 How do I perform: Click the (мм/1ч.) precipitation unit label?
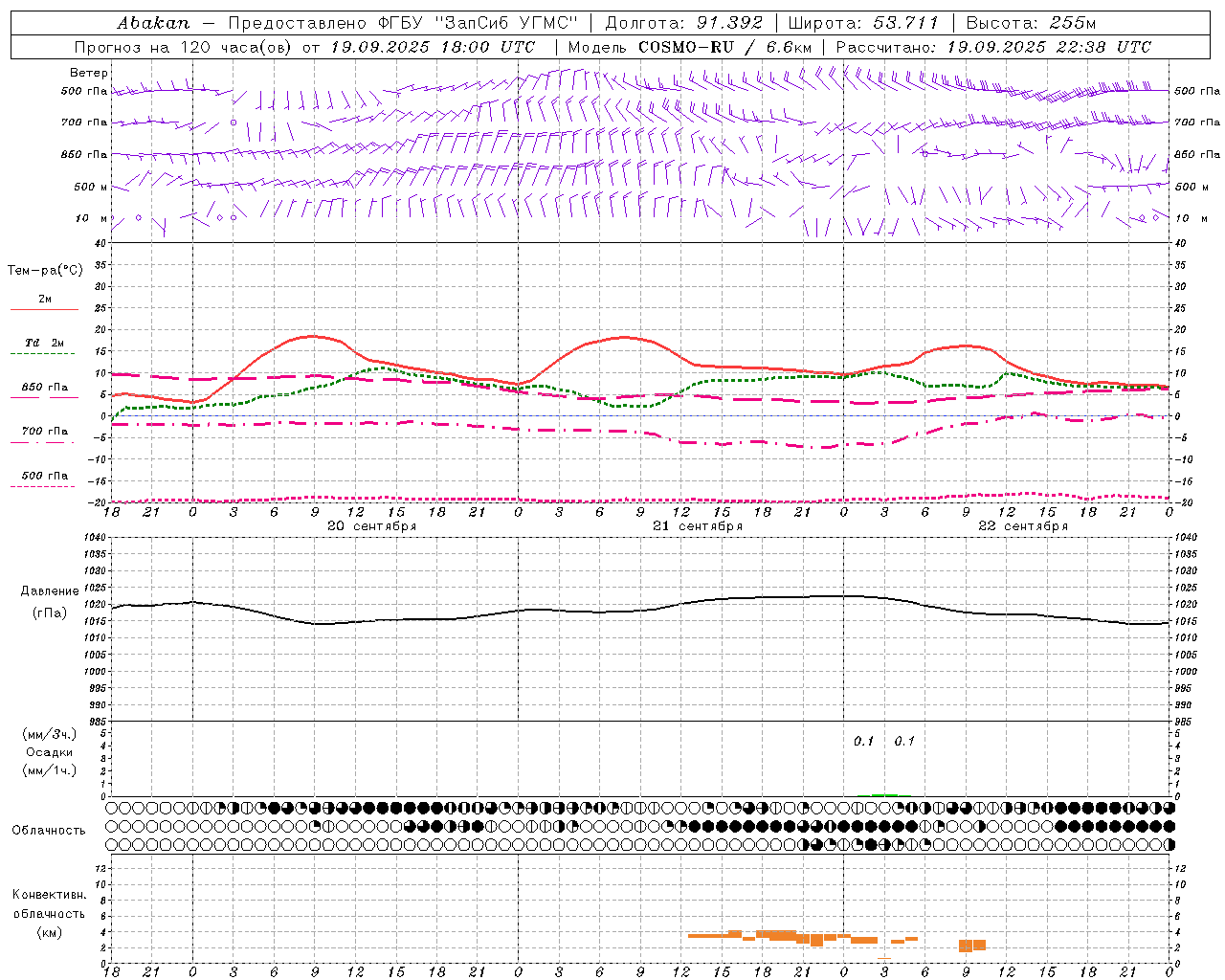tap(50, 770)
